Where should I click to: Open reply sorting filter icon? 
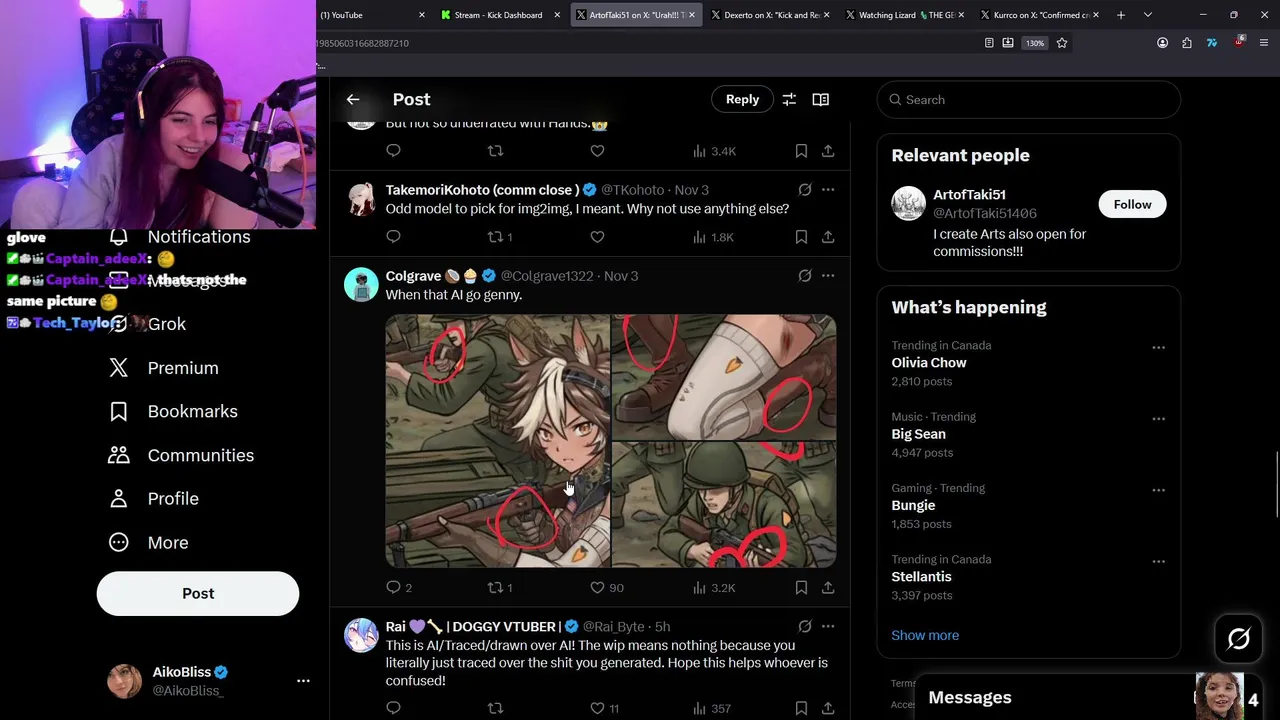point(789,99)
